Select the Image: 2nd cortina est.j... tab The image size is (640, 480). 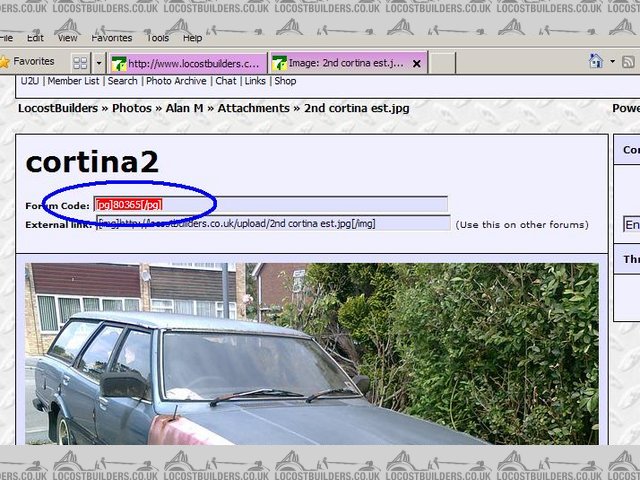click(x=347, y=63)
